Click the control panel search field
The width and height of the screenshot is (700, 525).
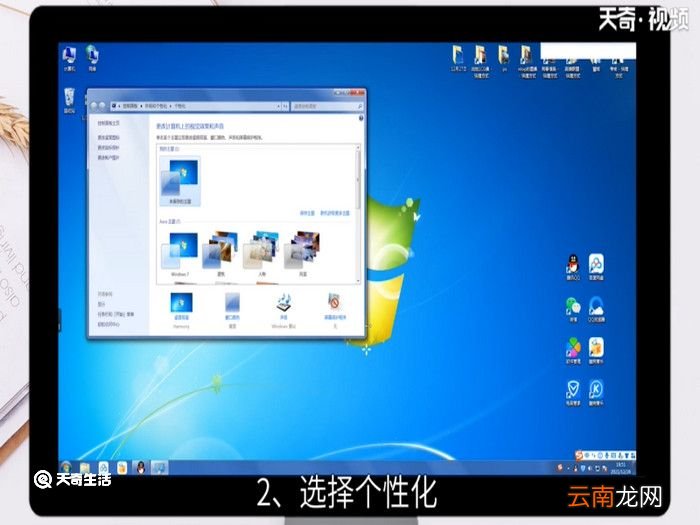pos(327,106)
